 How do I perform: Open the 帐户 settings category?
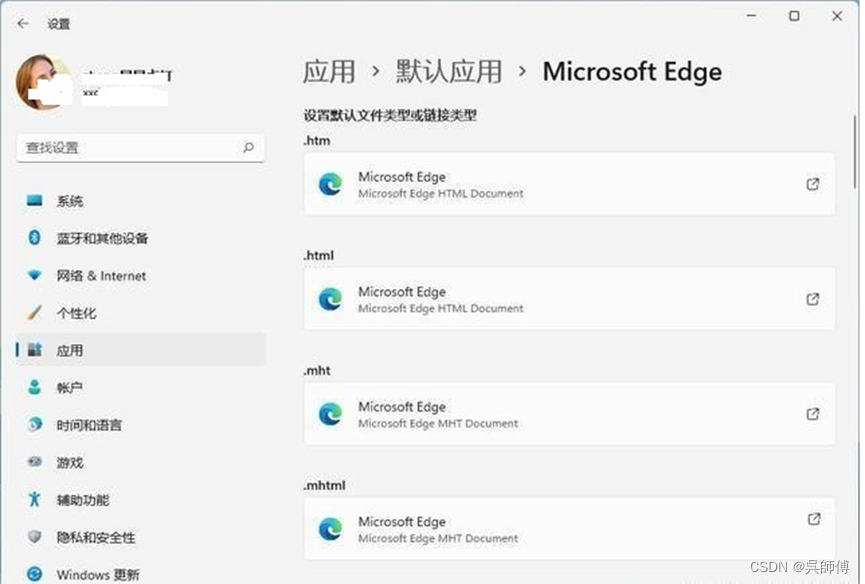click(141, 388)
